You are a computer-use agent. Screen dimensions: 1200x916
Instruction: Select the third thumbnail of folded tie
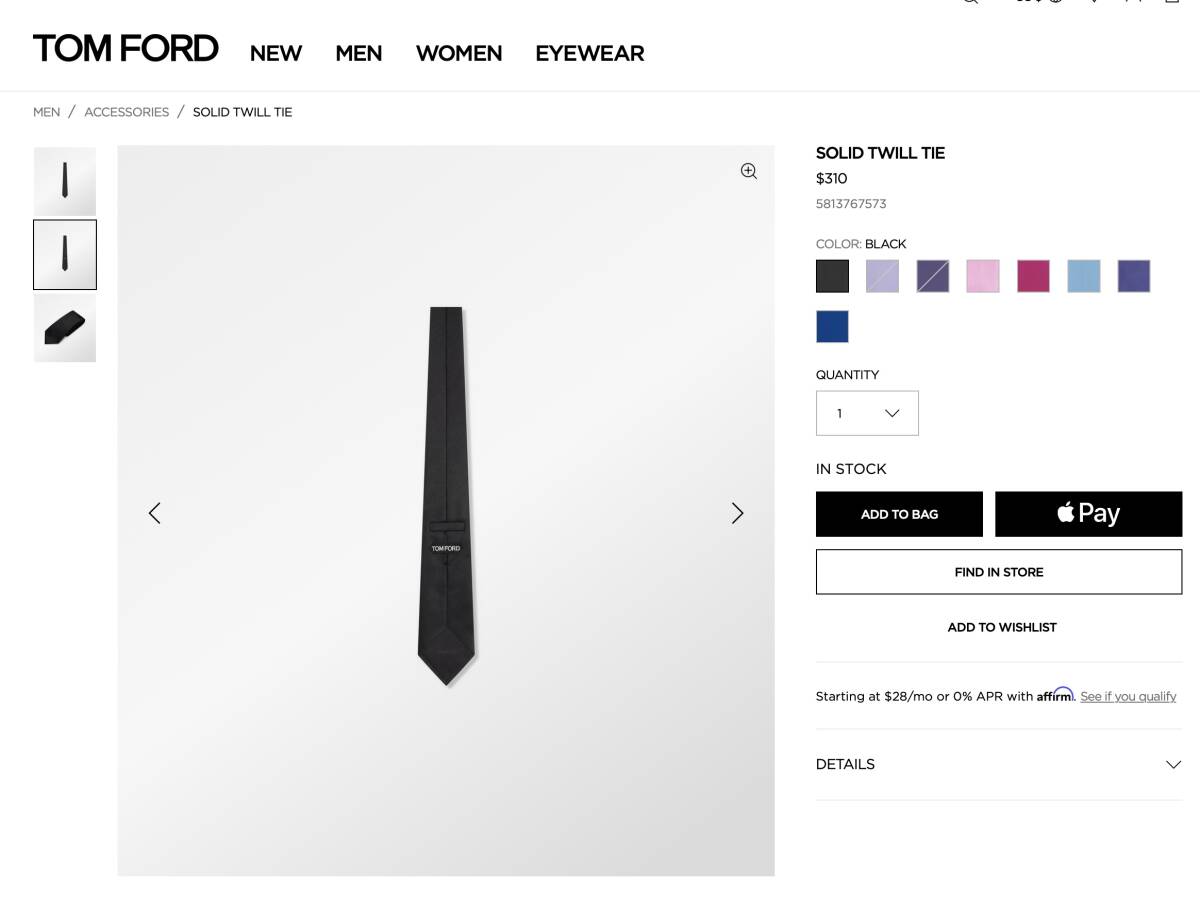pos(65,328)
